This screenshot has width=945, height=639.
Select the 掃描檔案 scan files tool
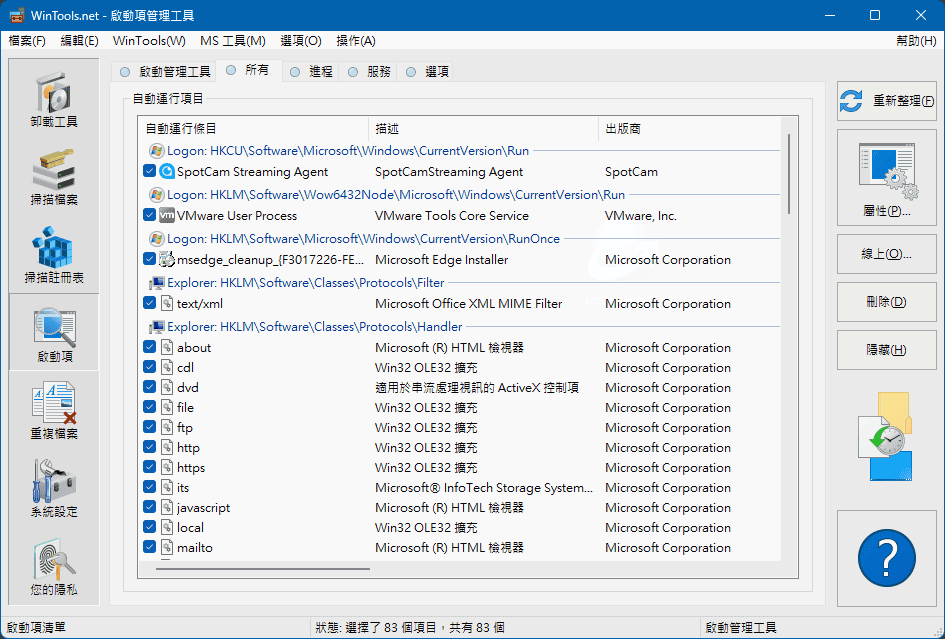coord(54,178)
